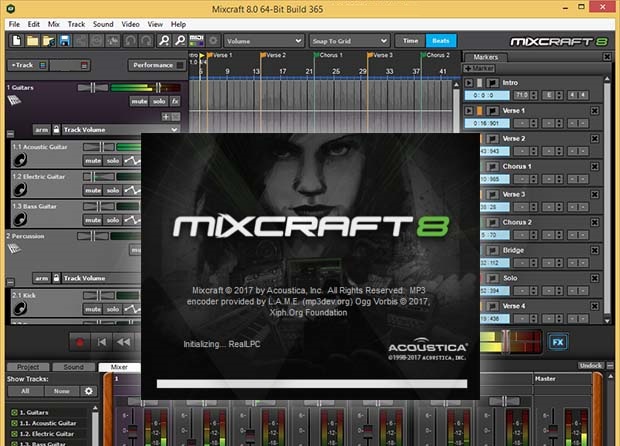Switch to the Project tab
620x446 pixels.
click(28, 367)
